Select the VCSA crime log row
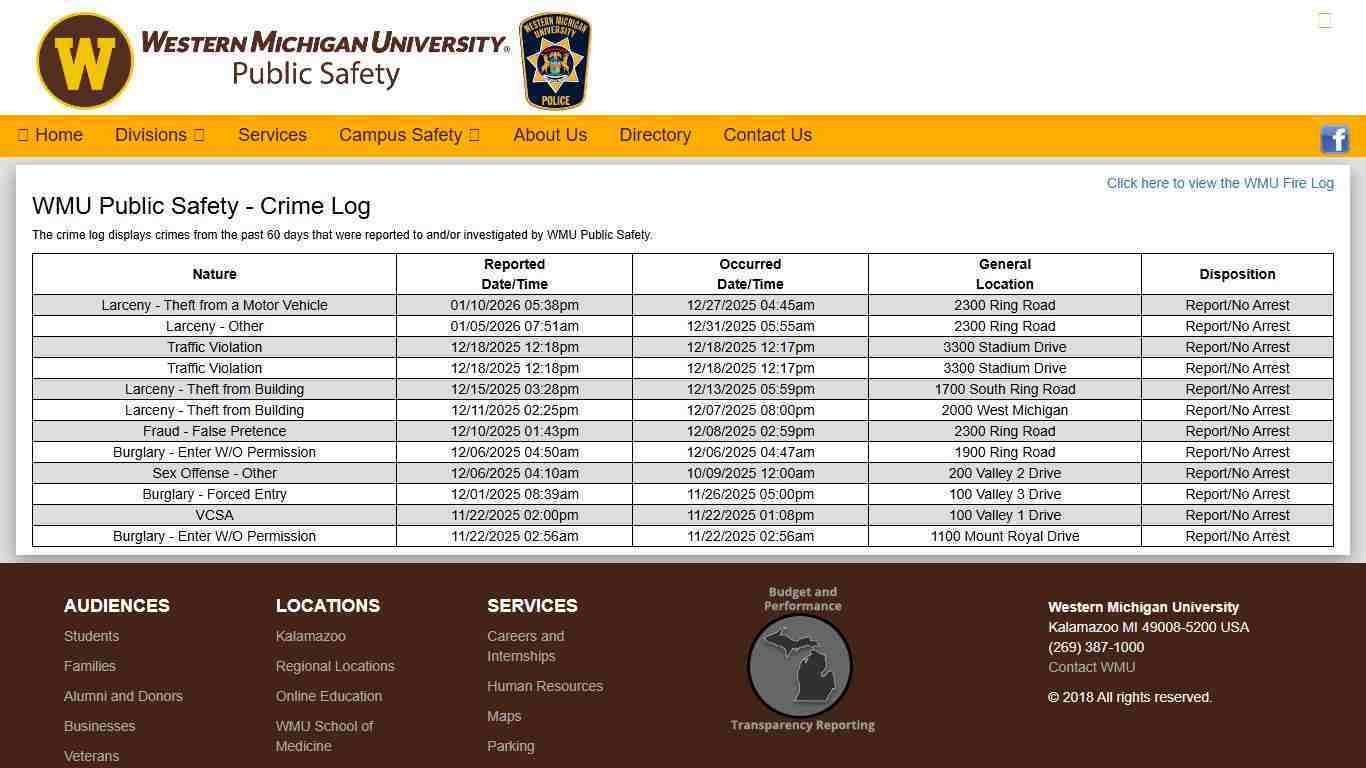 tap(214, 515)
